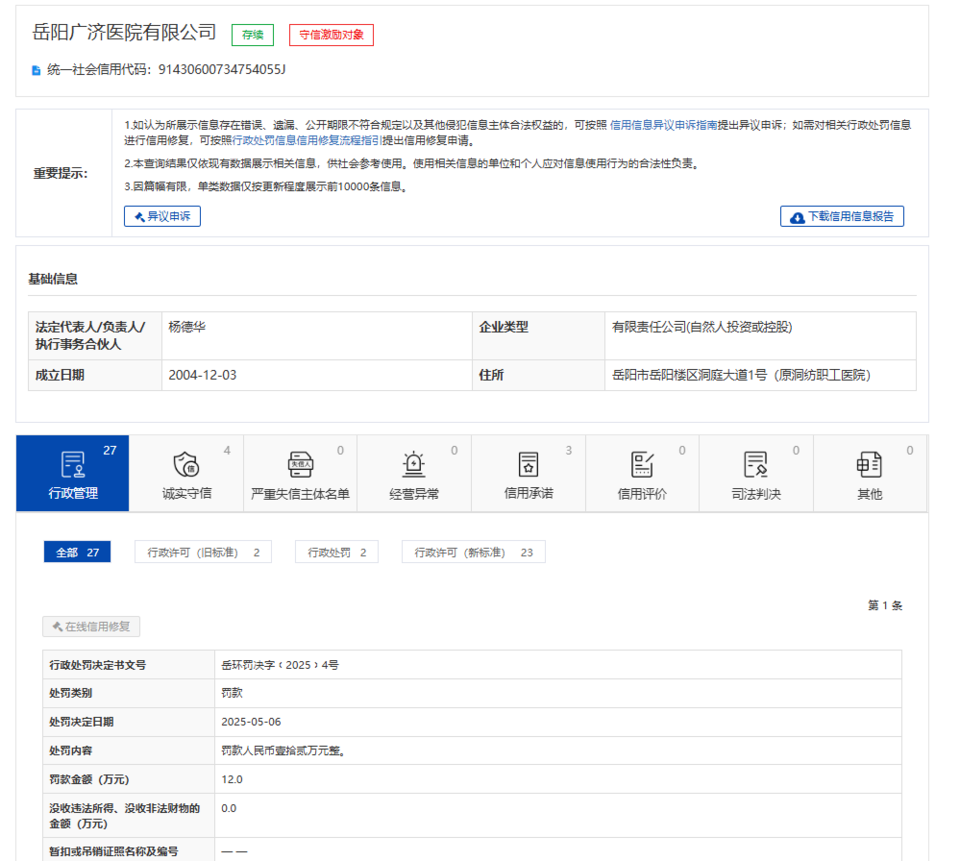Open the 行政处罚信息信用修复流程指引 link
Image resolution: width=960 pixels, height=861 pixels.
coord(307,141)
